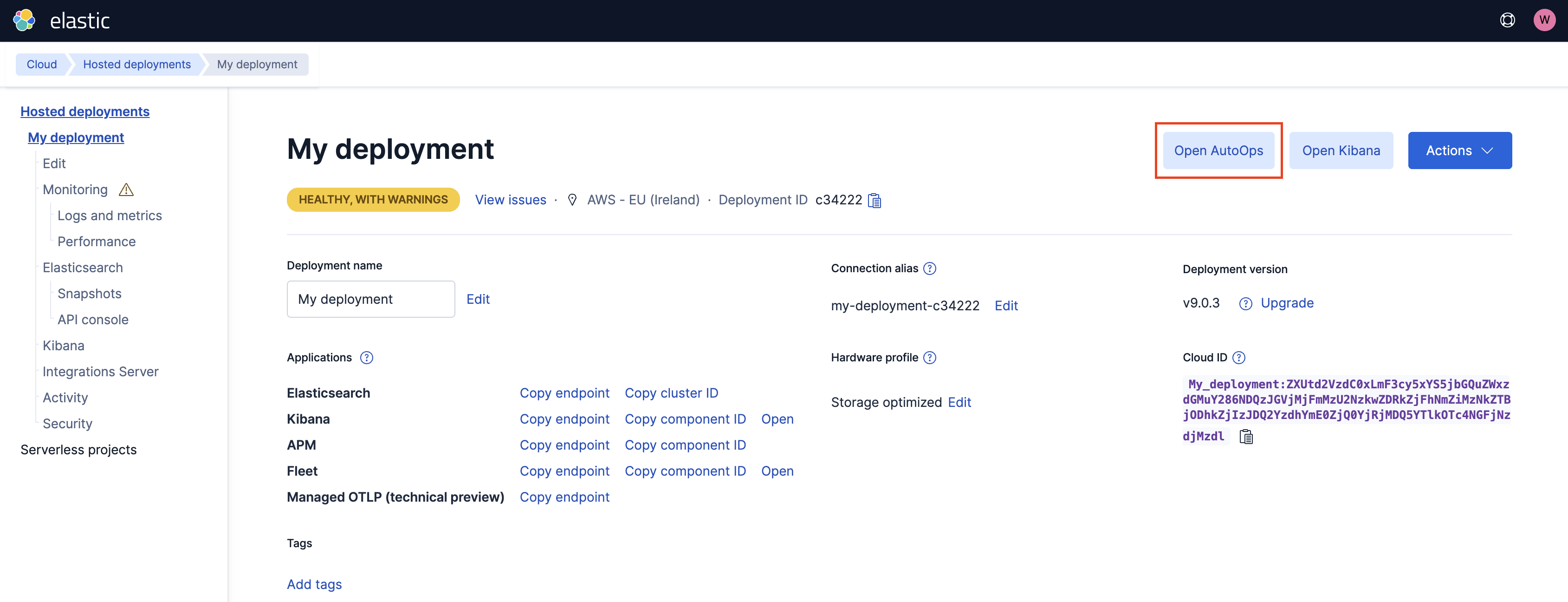Image resolution: width=1568 pixels, height=602 pixels.
Task: Expand the Actions dropdown button
Action: pos(1459,150)
